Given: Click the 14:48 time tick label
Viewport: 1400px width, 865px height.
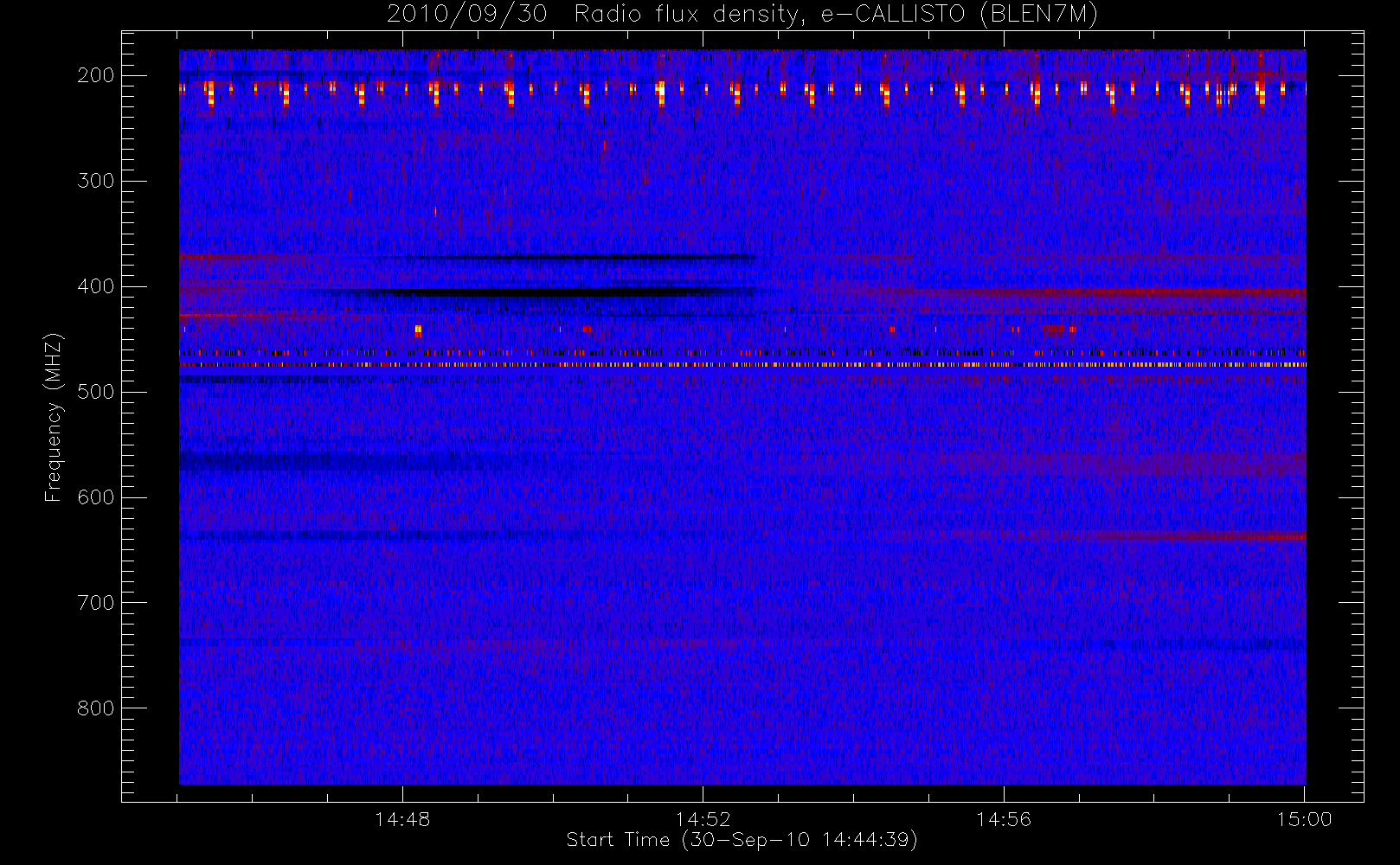Looking at the screenshot, I should (x=402, y=819).
